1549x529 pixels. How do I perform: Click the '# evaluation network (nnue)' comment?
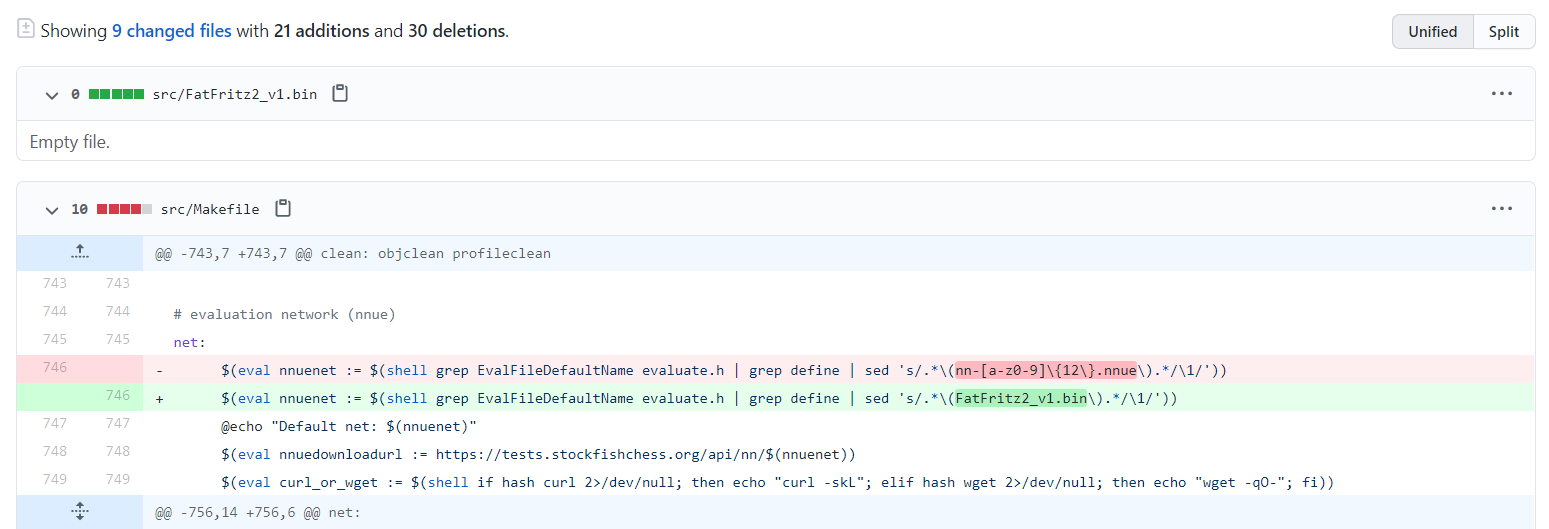[285, 314]
